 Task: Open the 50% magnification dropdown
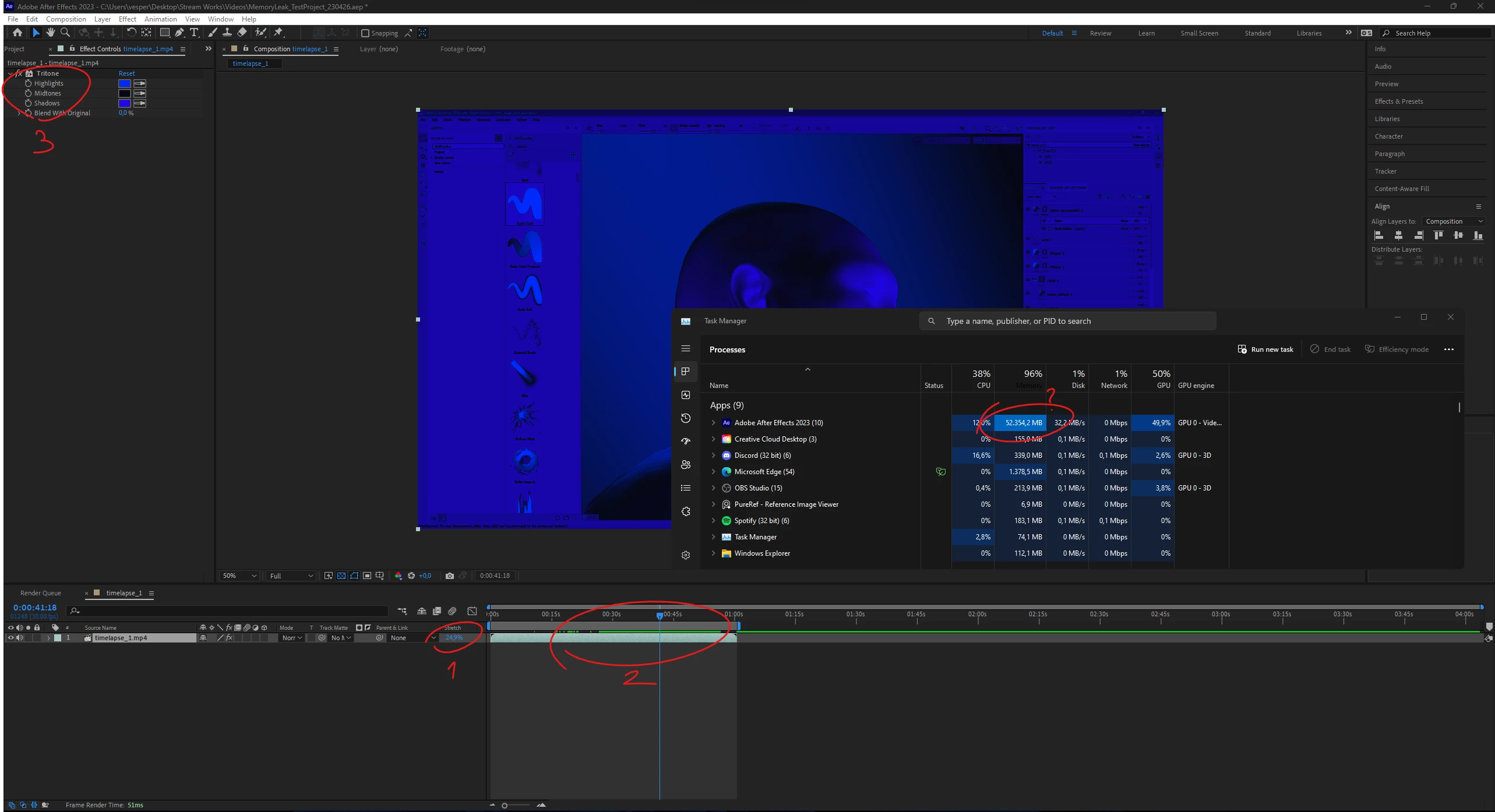point(239,576)
